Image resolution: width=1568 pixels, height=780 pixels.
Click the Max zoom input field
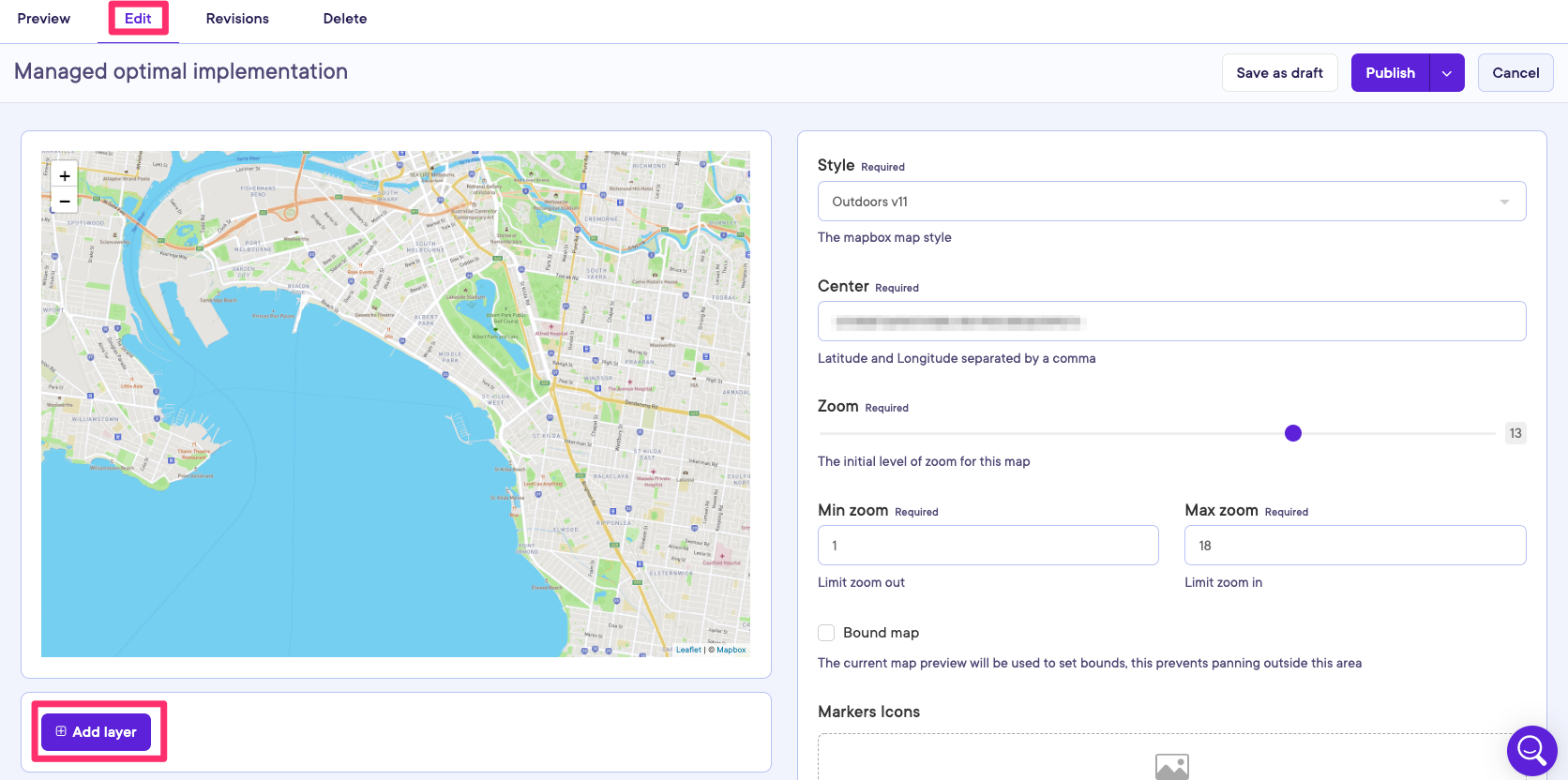tap(1354, 546)
